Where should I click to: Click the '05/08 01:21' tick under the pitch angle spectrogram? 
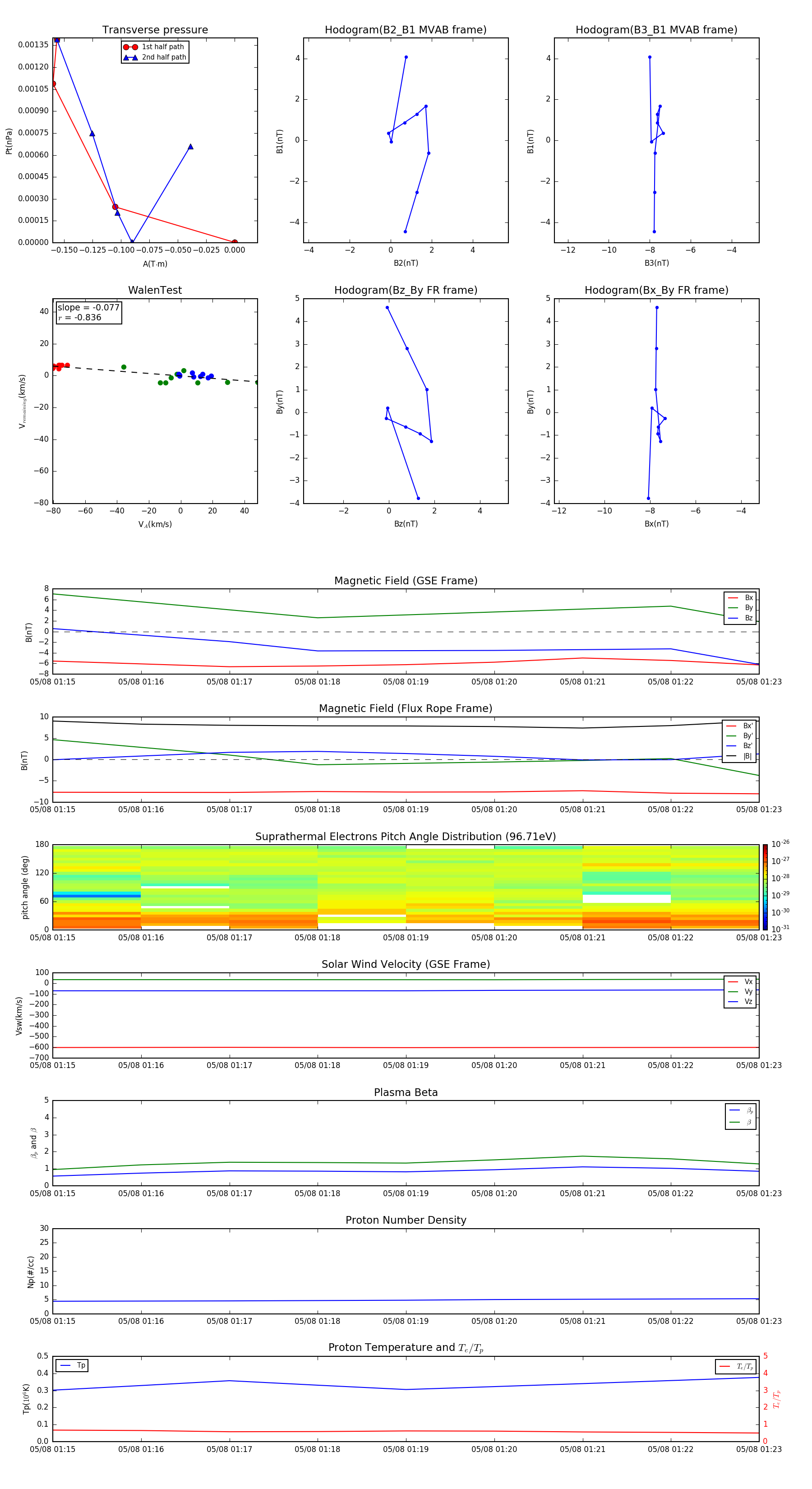pos(582,938)
